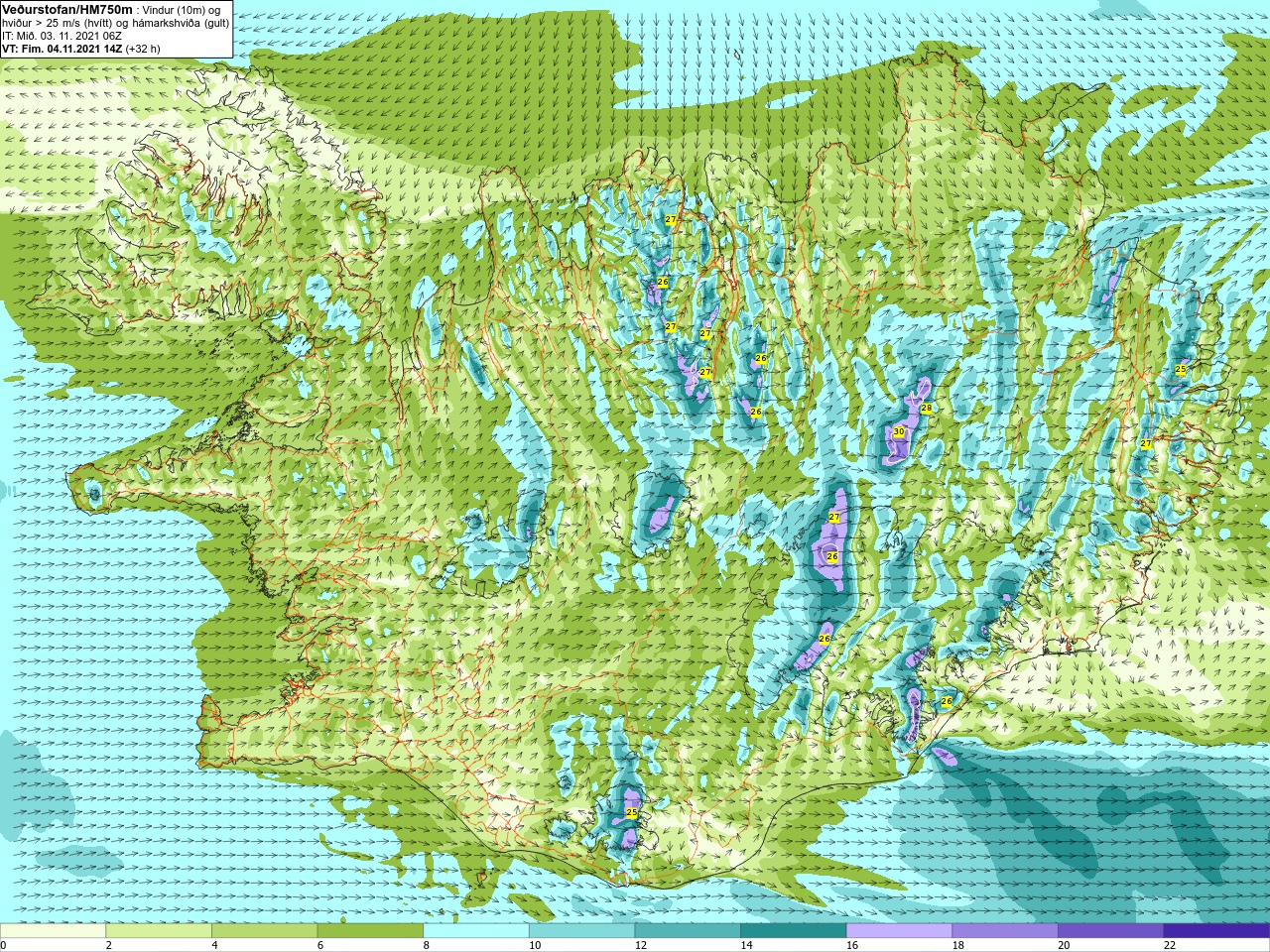Click the Veðurstofan/HM750m map title

pos(67,9)
